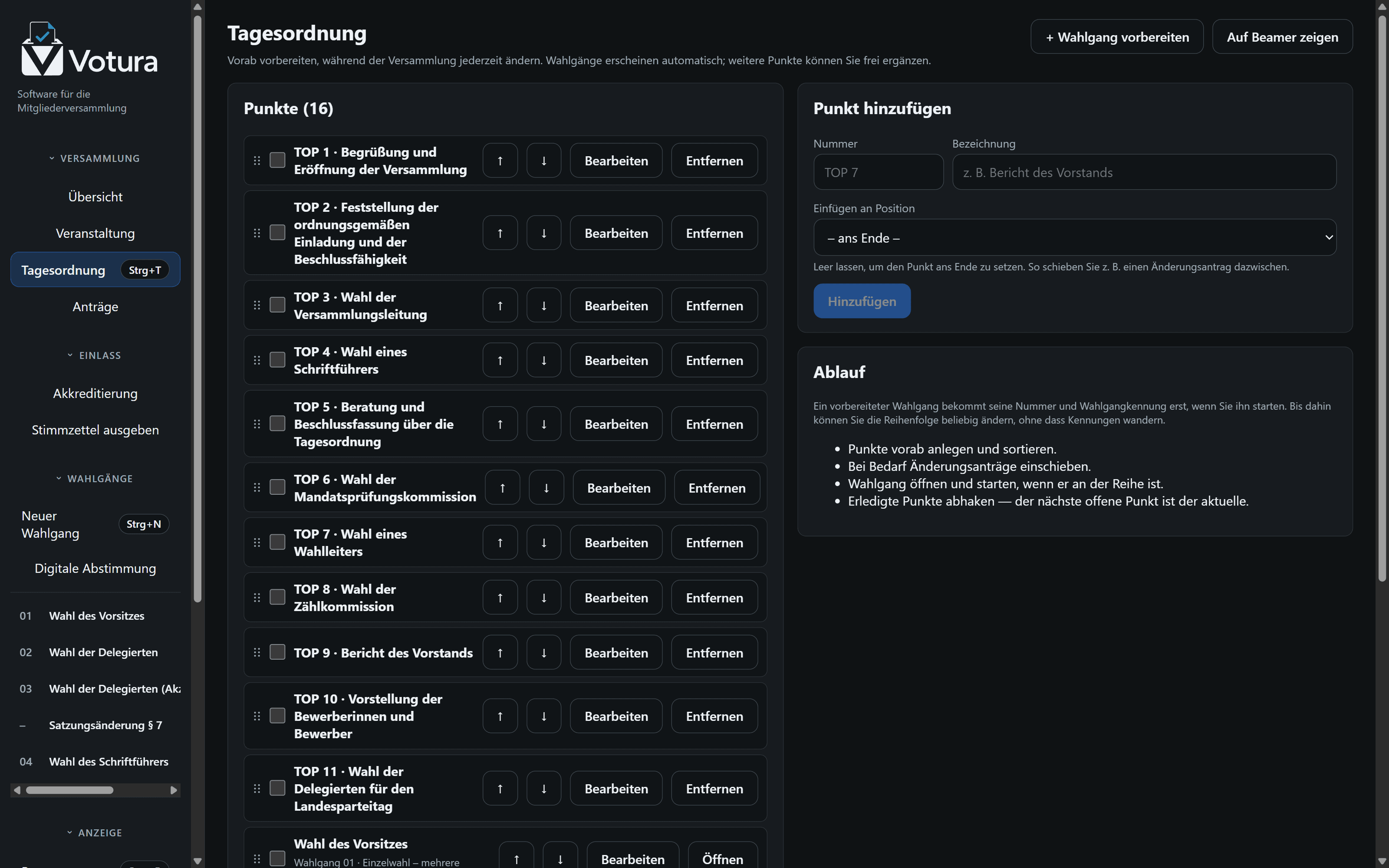Viewport: 1389px width, 868px height.
Task: Mark TOP 6 Mandatsprüfungskommission as done
Action: 277,487
